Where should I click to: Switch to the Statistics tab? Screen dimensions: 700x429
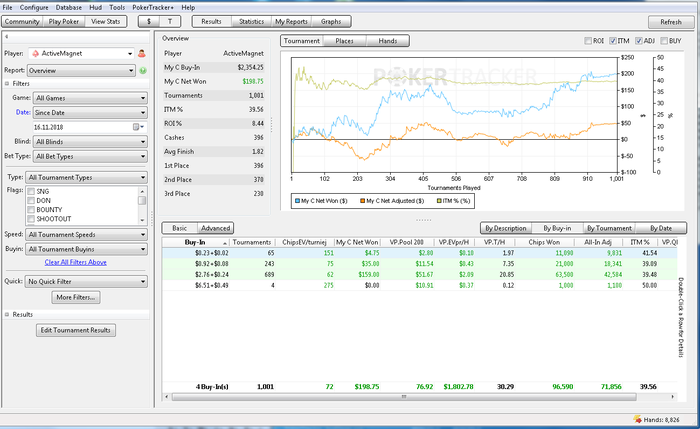click(x=252, y=21)
